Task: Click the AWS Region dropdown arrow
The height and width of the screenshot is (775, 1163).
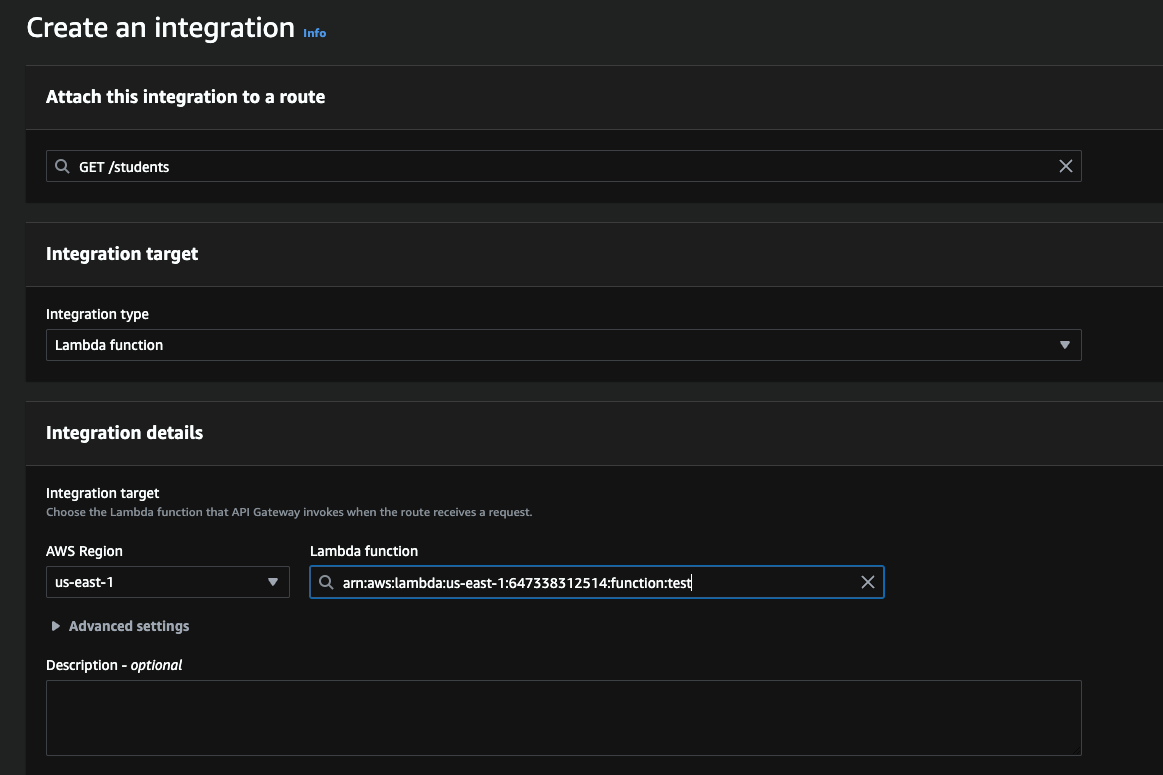Action: 273,582
